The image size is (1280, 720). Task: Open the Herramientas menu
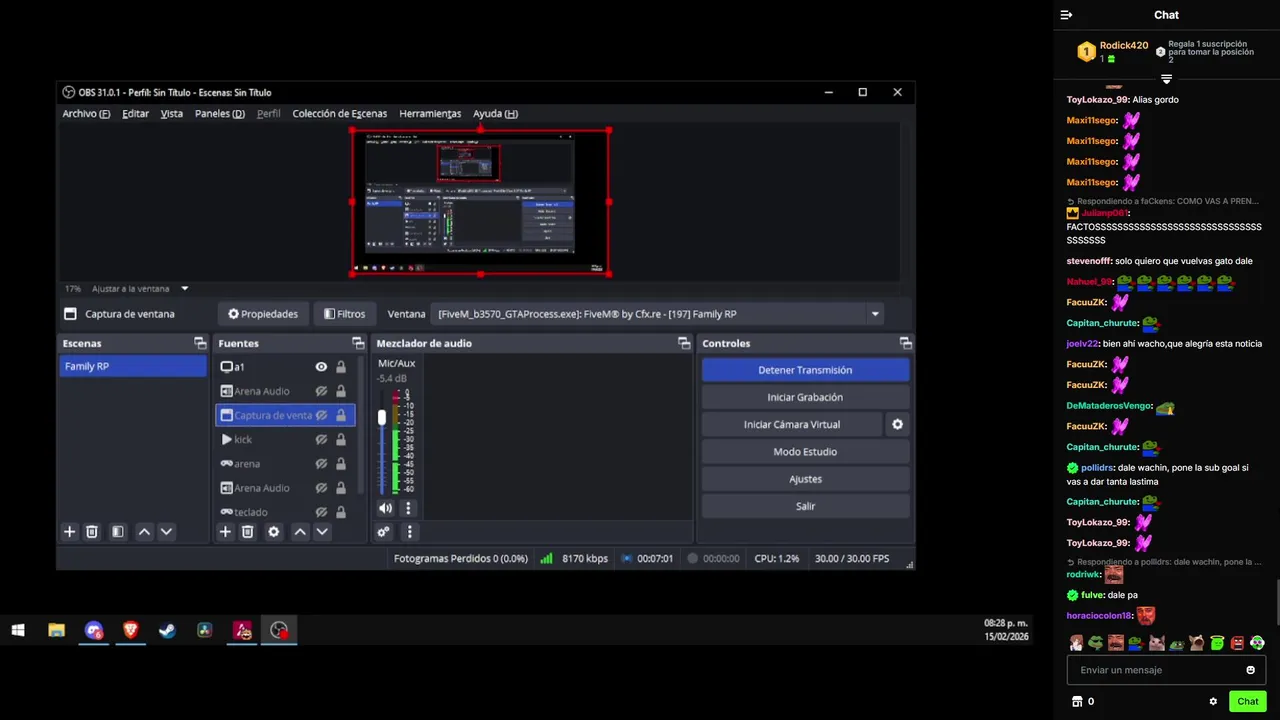coord(430,114)
